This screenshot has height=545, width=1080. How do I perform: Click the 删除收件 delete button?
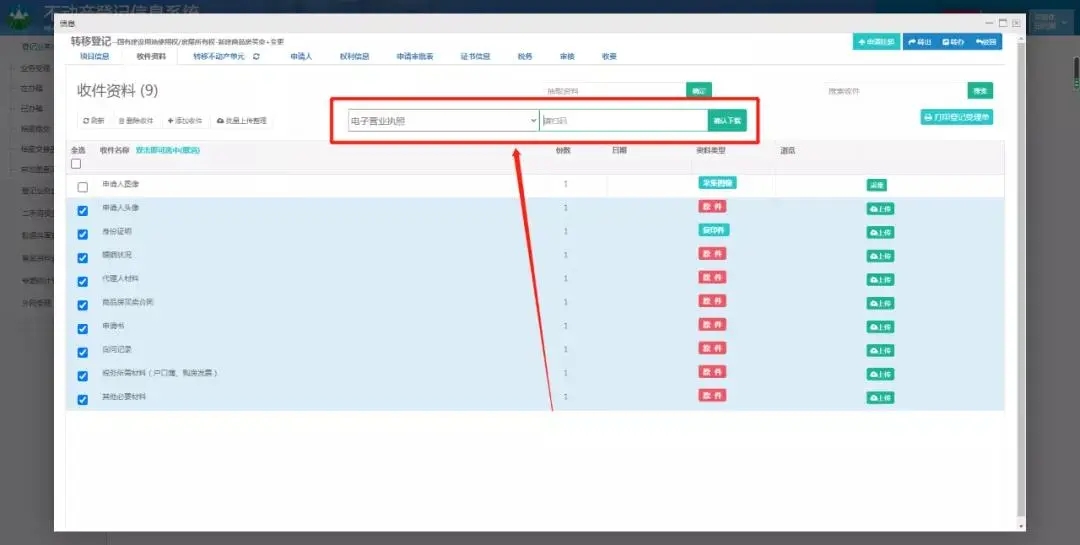pos(136,121)
